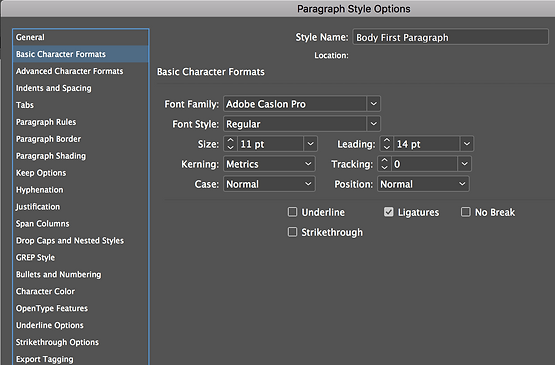Click the Tracking stepper arrows
The image size is (555, 365).
[x=384, y=164]
